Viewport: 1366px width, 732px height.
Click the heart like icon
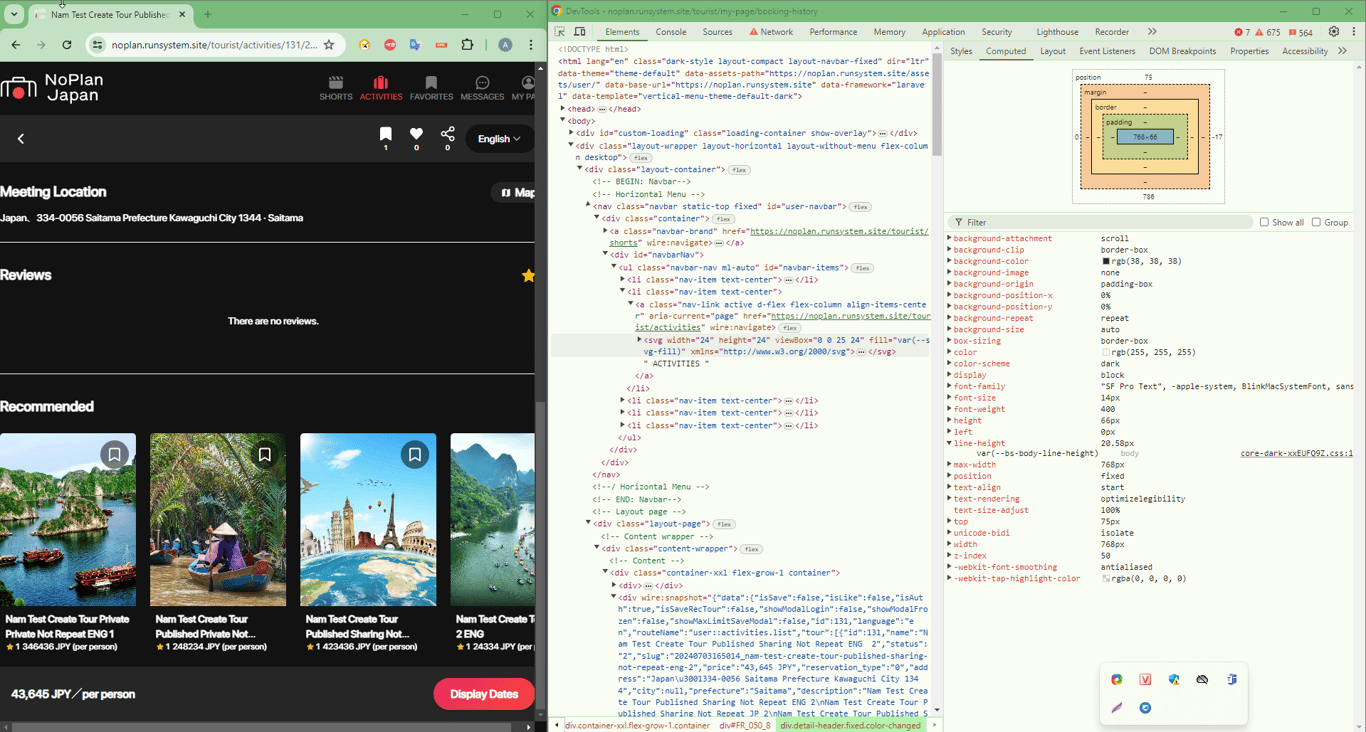coord(416,134)
